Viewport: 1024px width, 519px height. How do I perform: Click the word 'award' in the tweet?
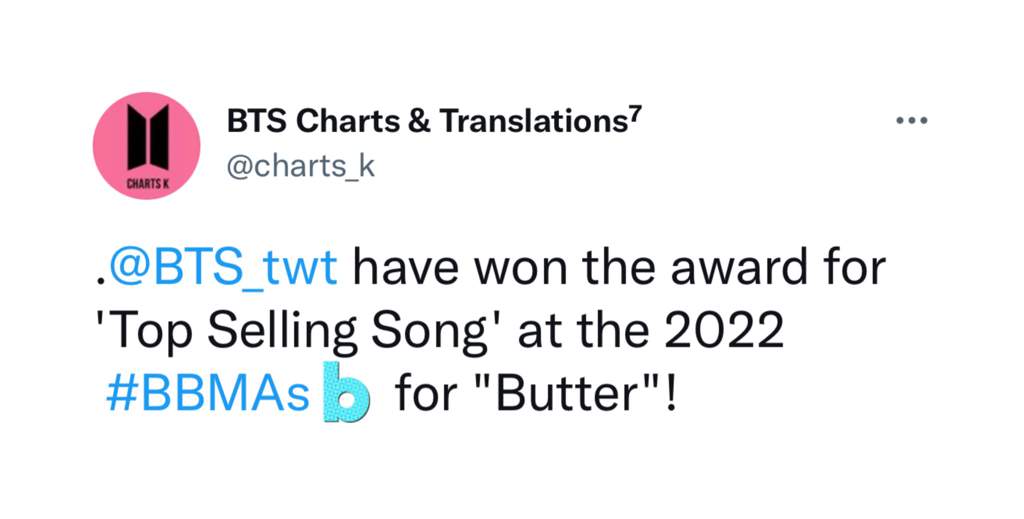[x=740, y=269]
